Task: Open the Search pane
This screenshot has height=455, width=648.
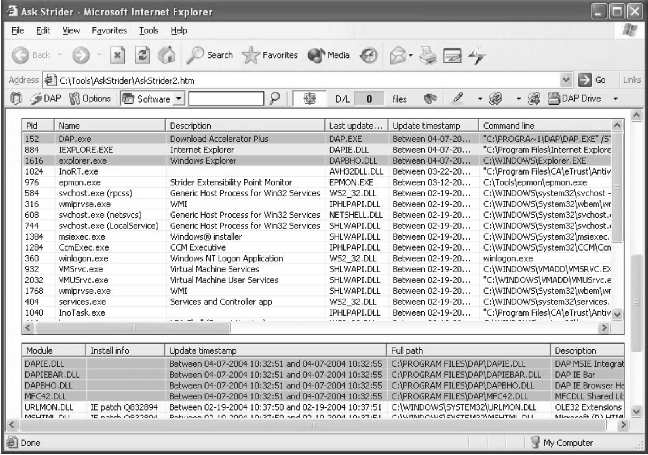Action: click(x=209, y=55)
